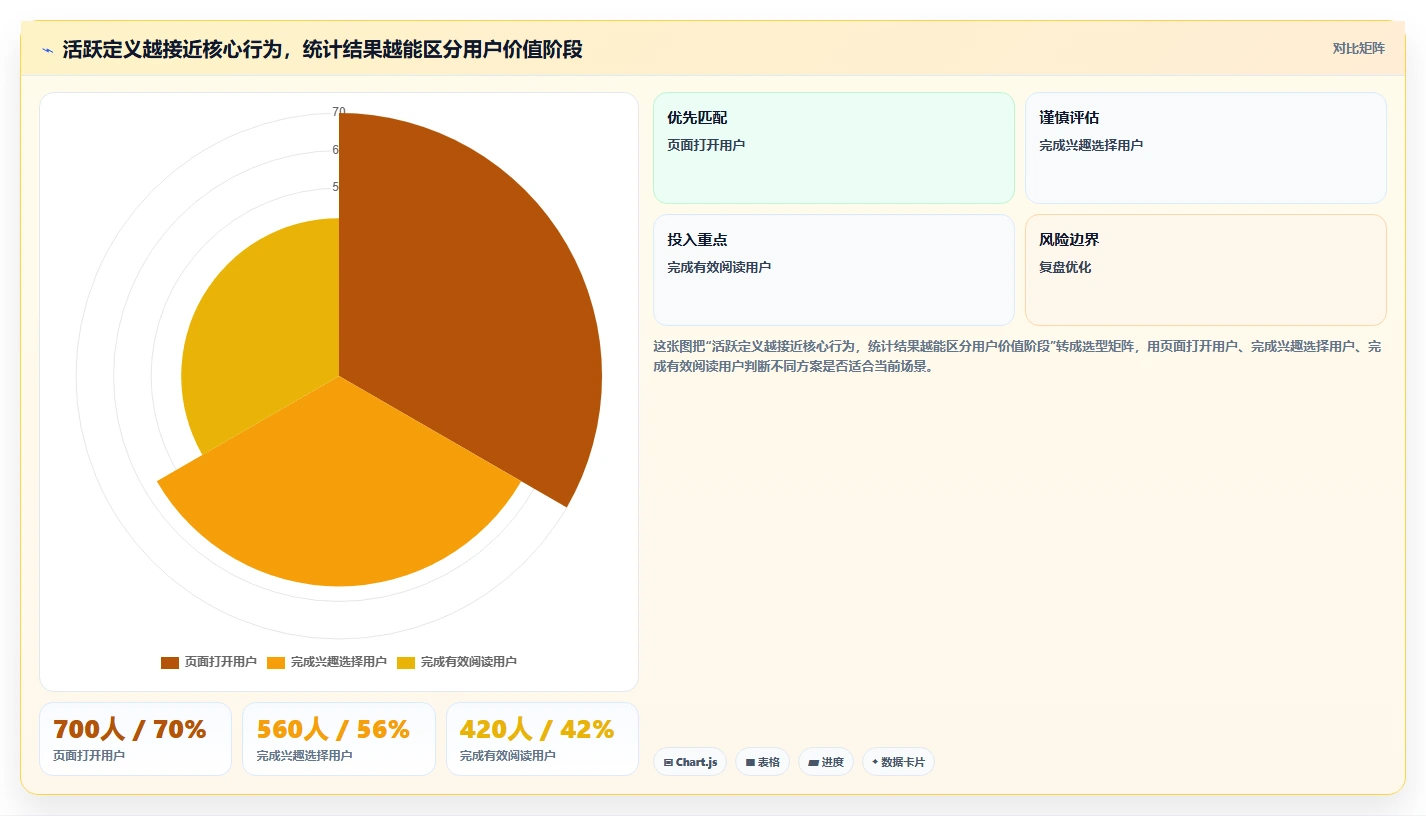
Task: Click 复盘优化 text in 风险边界 card
Action: pos(1065,267)
